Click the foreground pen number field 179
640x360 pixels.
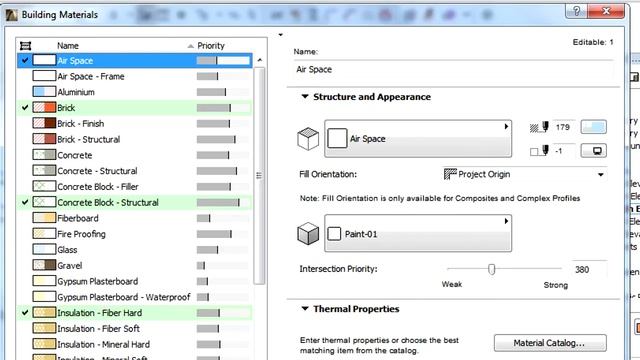pos(563,127)
